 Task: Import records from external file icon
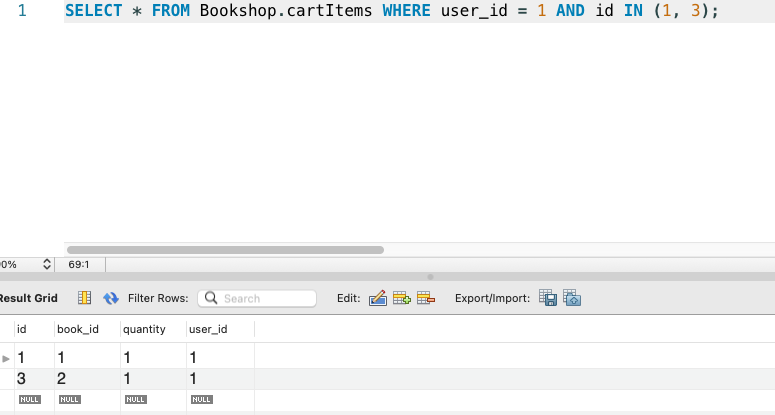(572, 298)
